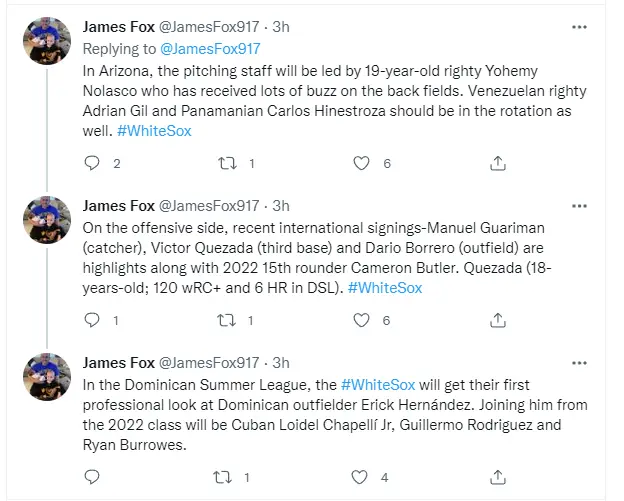Open James Fox avatar on the first tweet
The image size is (624, 501).
47,41
